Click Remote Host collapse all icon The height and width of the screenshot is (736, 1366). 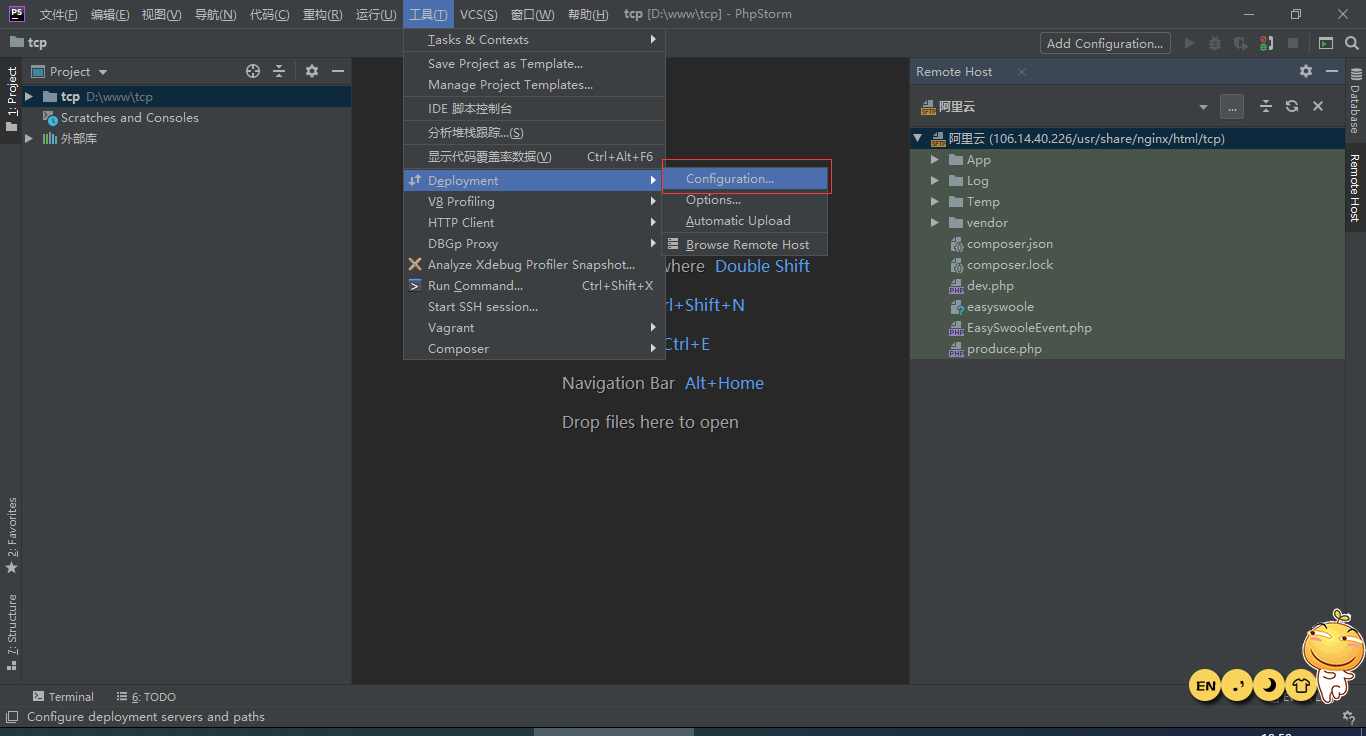tap(1265, 106)
